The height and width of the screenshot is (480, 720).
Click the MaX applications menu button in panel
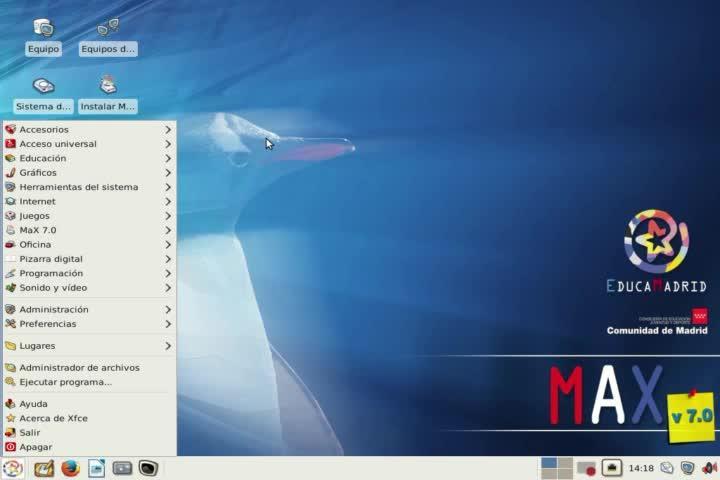click(x=13, y=469)
